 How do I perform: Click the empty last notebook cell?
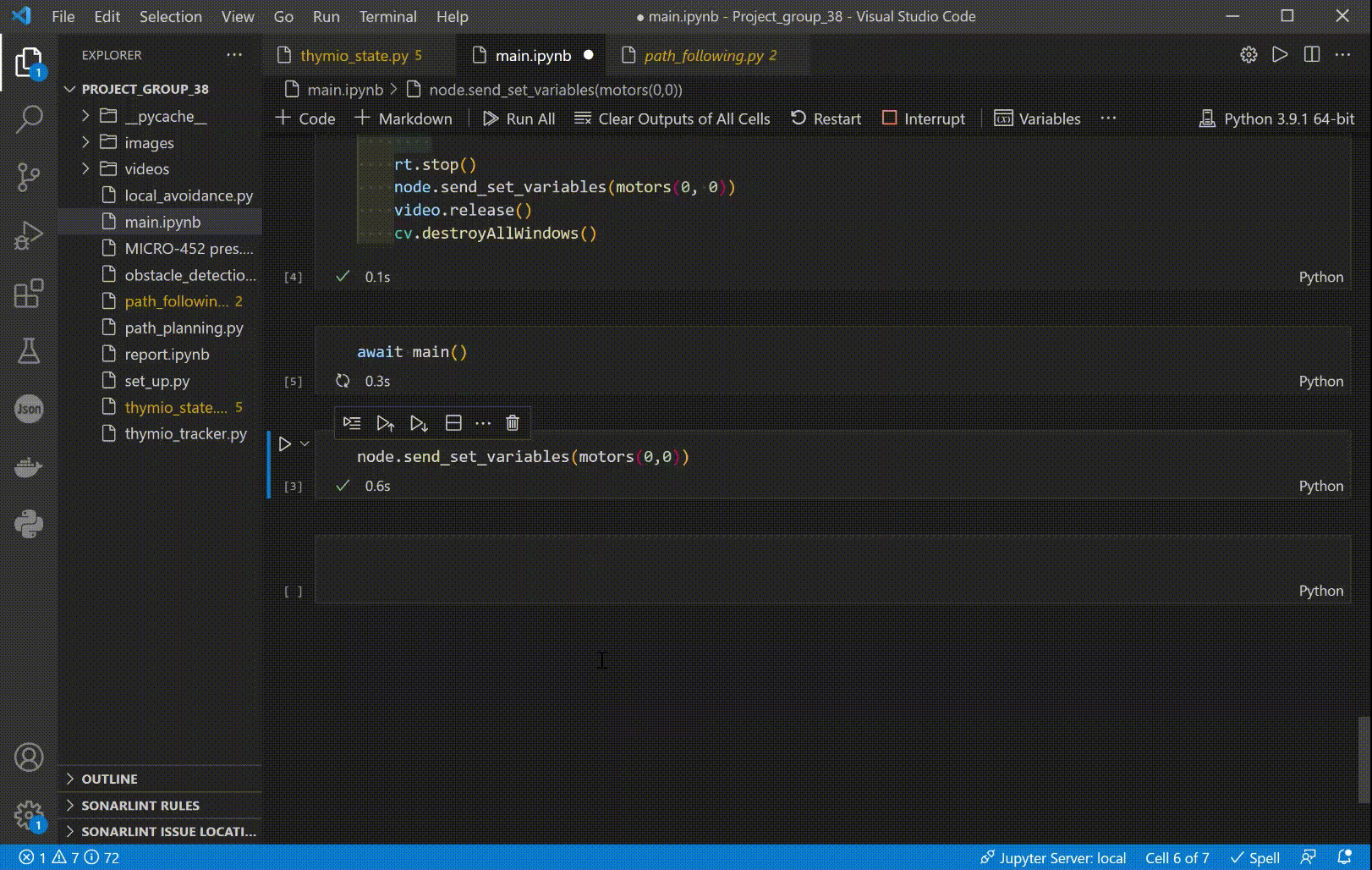point(832,569)
